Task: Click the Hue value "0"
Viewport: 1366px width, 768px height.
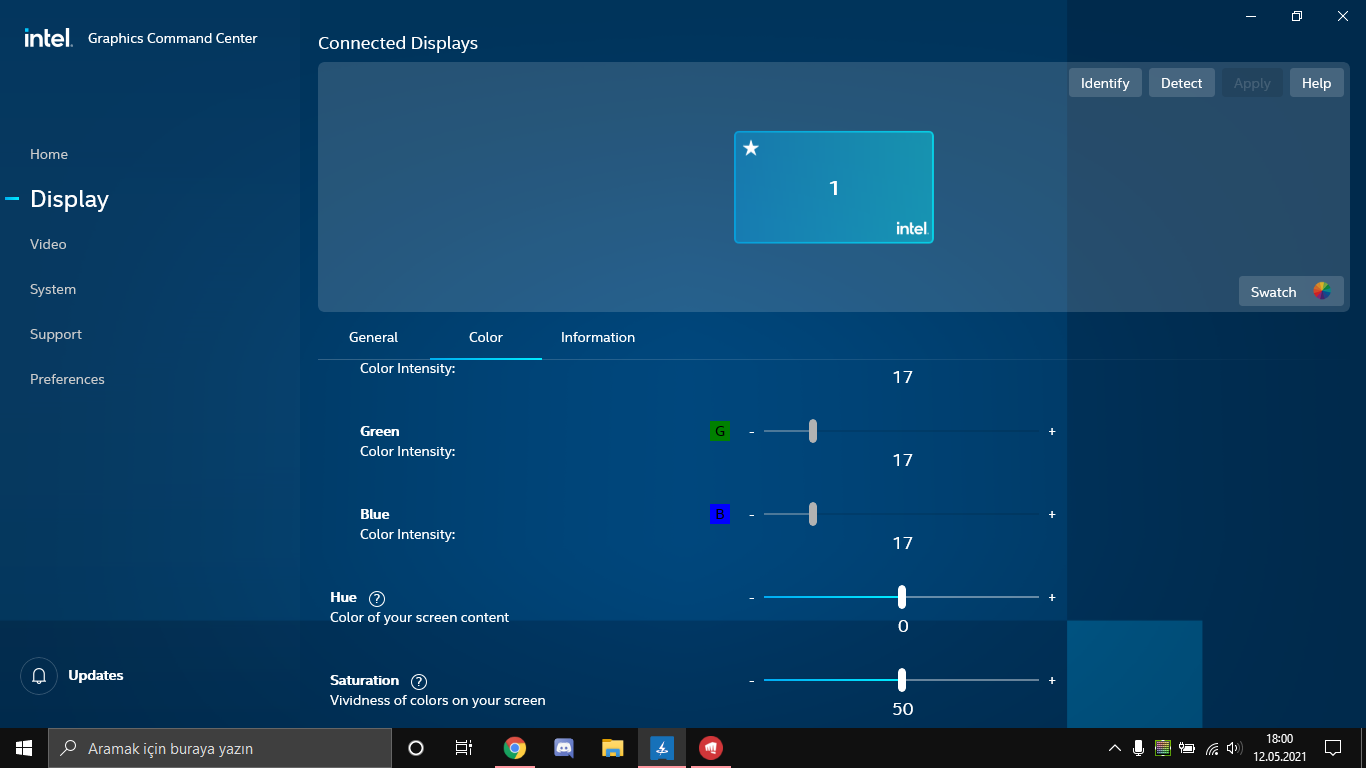Action: [903, 626]
